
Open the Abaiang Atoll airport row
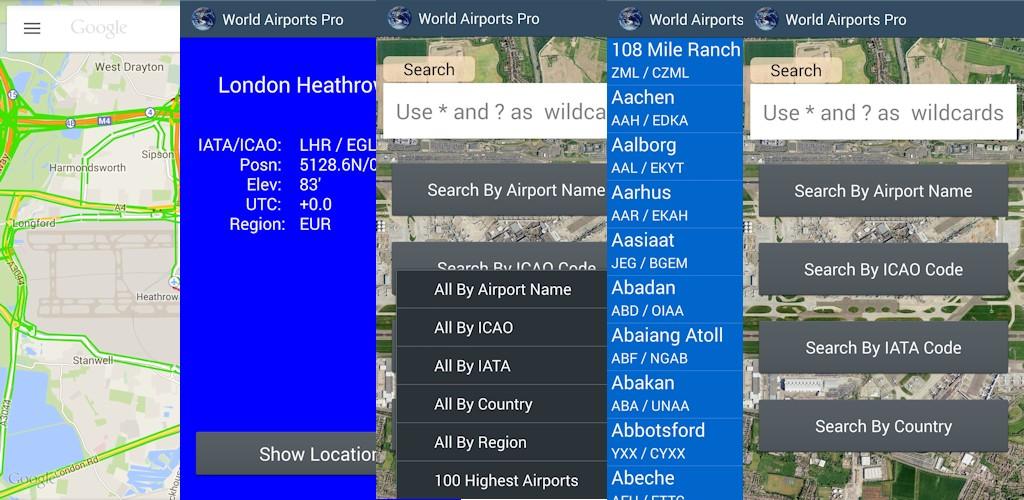coord(675,347)
